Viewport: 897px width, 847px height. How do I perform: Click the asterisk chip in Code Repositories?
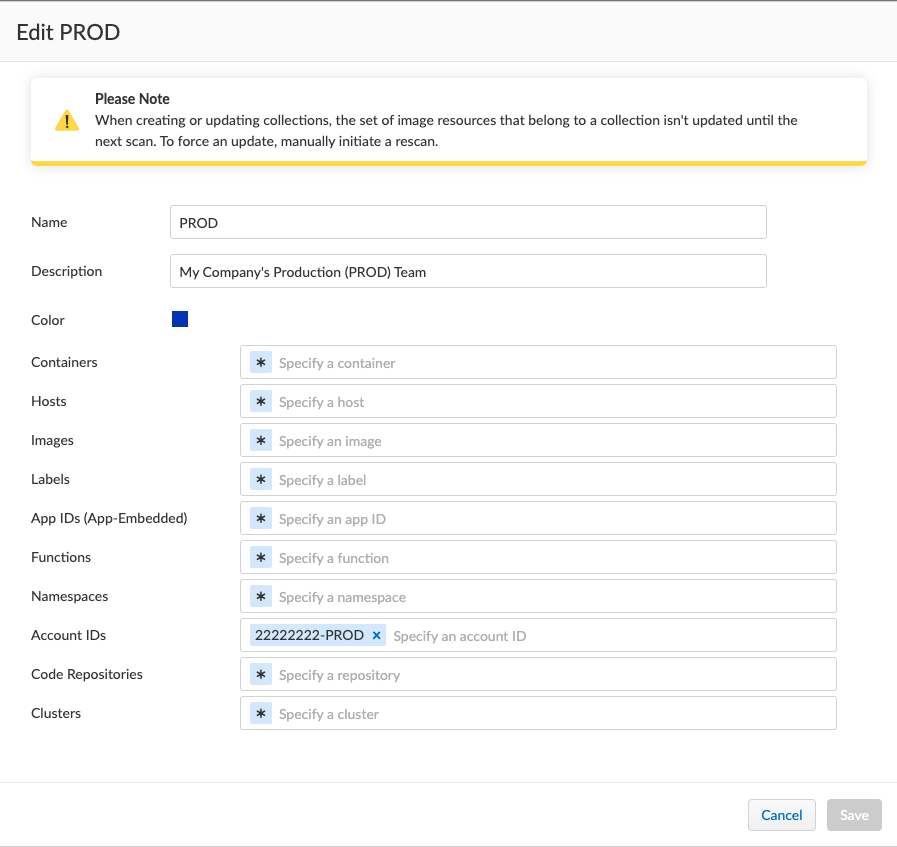pyautogui.click(x=261, y=675)
